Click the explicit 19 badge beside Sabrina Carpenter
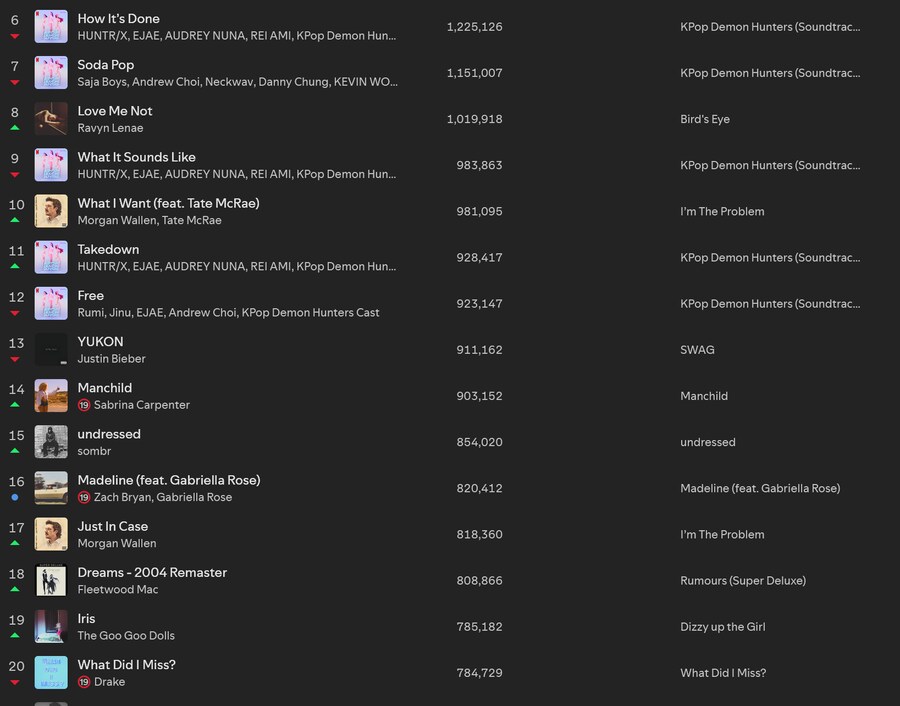This screenshot has height=706, width=900. (84, 405)
